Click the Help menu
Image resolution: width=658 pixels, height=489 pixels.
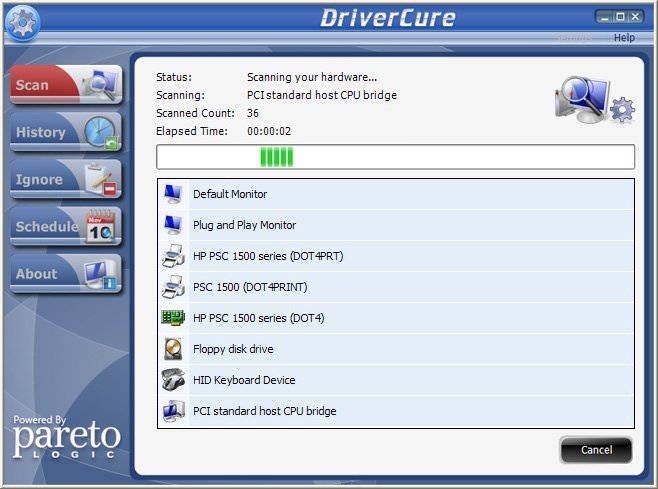(x=624, y=38)
